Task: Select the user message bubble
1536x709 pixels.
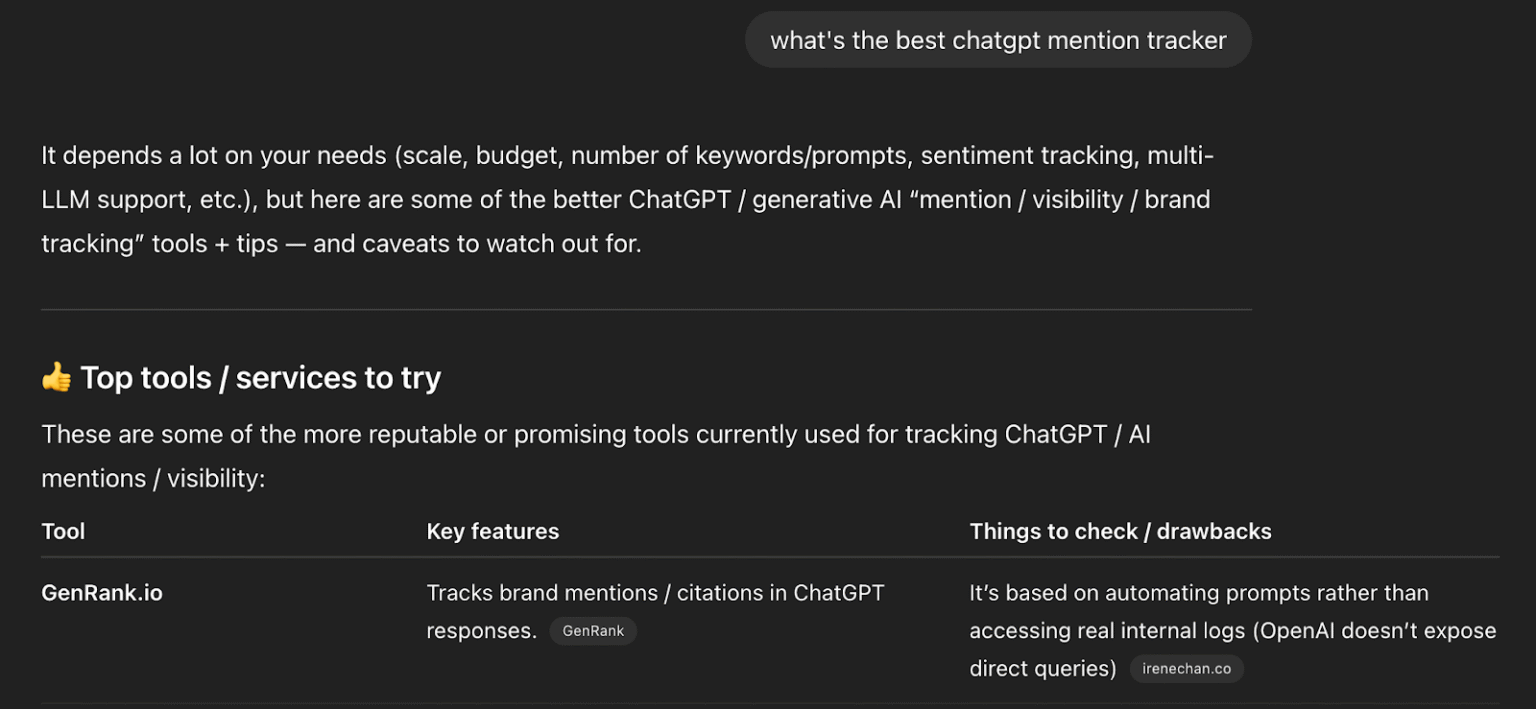Action: tap(997, 40)
